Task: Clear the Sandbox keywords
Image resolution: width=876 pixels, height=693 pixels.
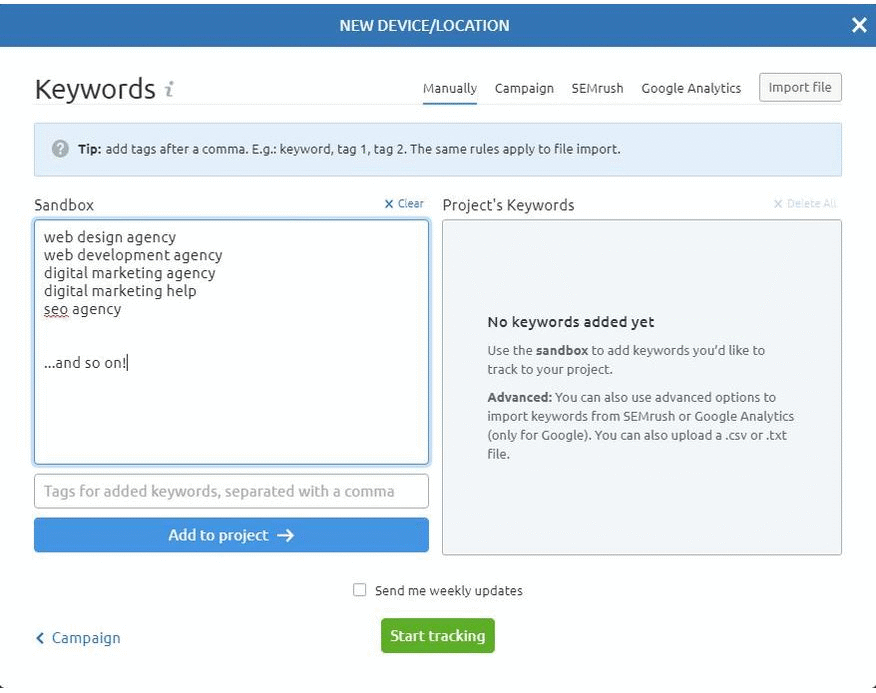Action: point(404,204)
